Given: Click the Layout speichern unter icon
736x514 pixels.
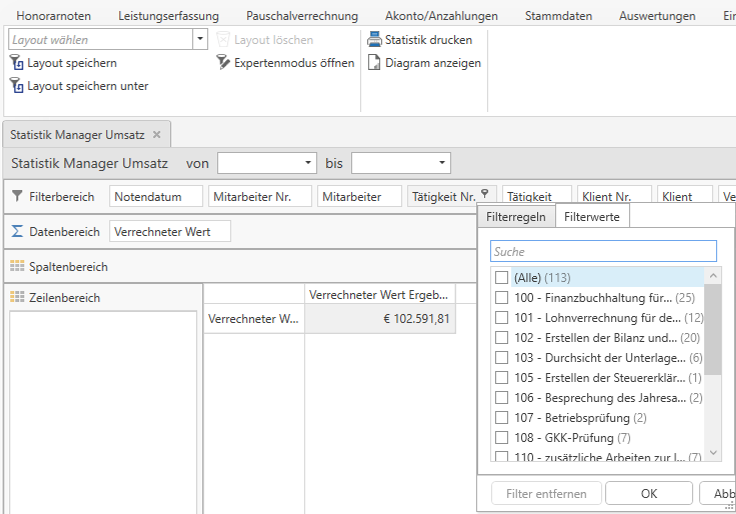Looking at the screenshot, I should click(17, 86).
